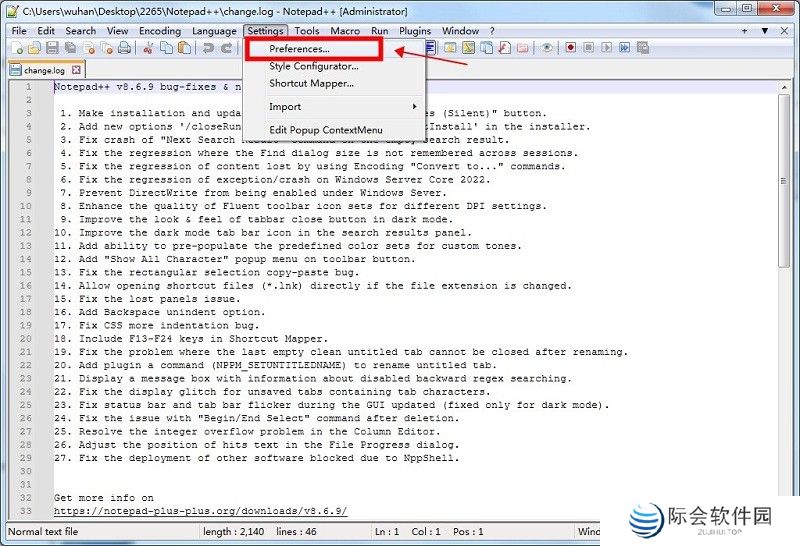Viewport: 800px width, 546px height.
Task: Open the Define your language toolbar icon
Action: click(x=451, y=48)
